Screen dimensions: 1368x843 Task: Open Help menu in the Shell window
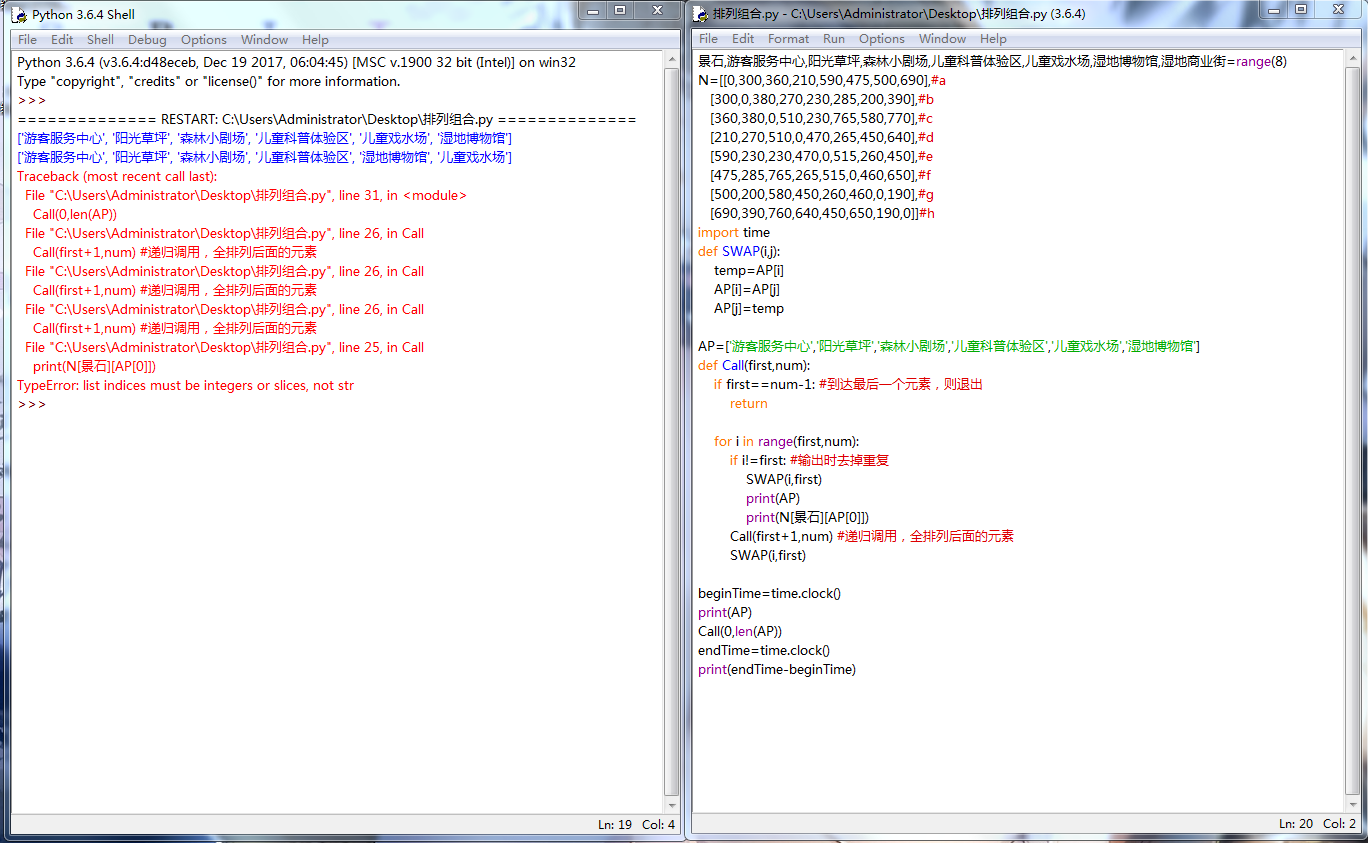pyautogui.click(x=315, y=40)
